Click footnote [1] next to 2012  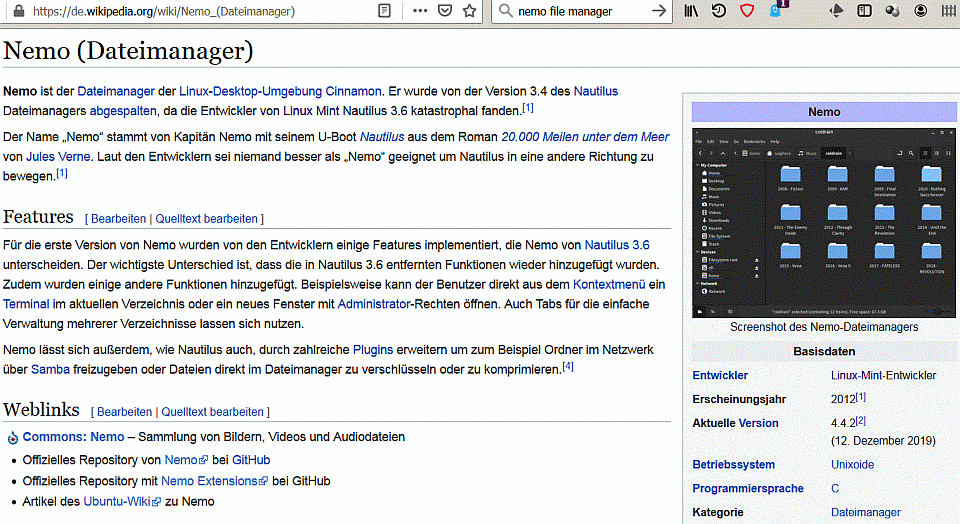[x=860, y=396]
